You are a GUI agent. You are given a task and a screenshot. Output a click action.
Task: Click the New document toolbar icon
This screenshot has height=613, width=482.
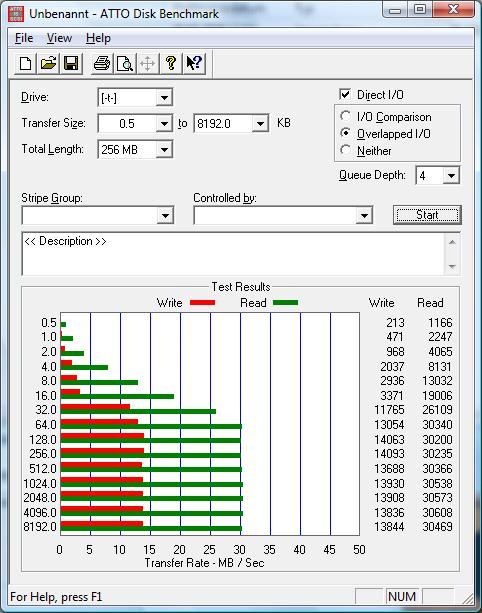click(x=25, y=63)
